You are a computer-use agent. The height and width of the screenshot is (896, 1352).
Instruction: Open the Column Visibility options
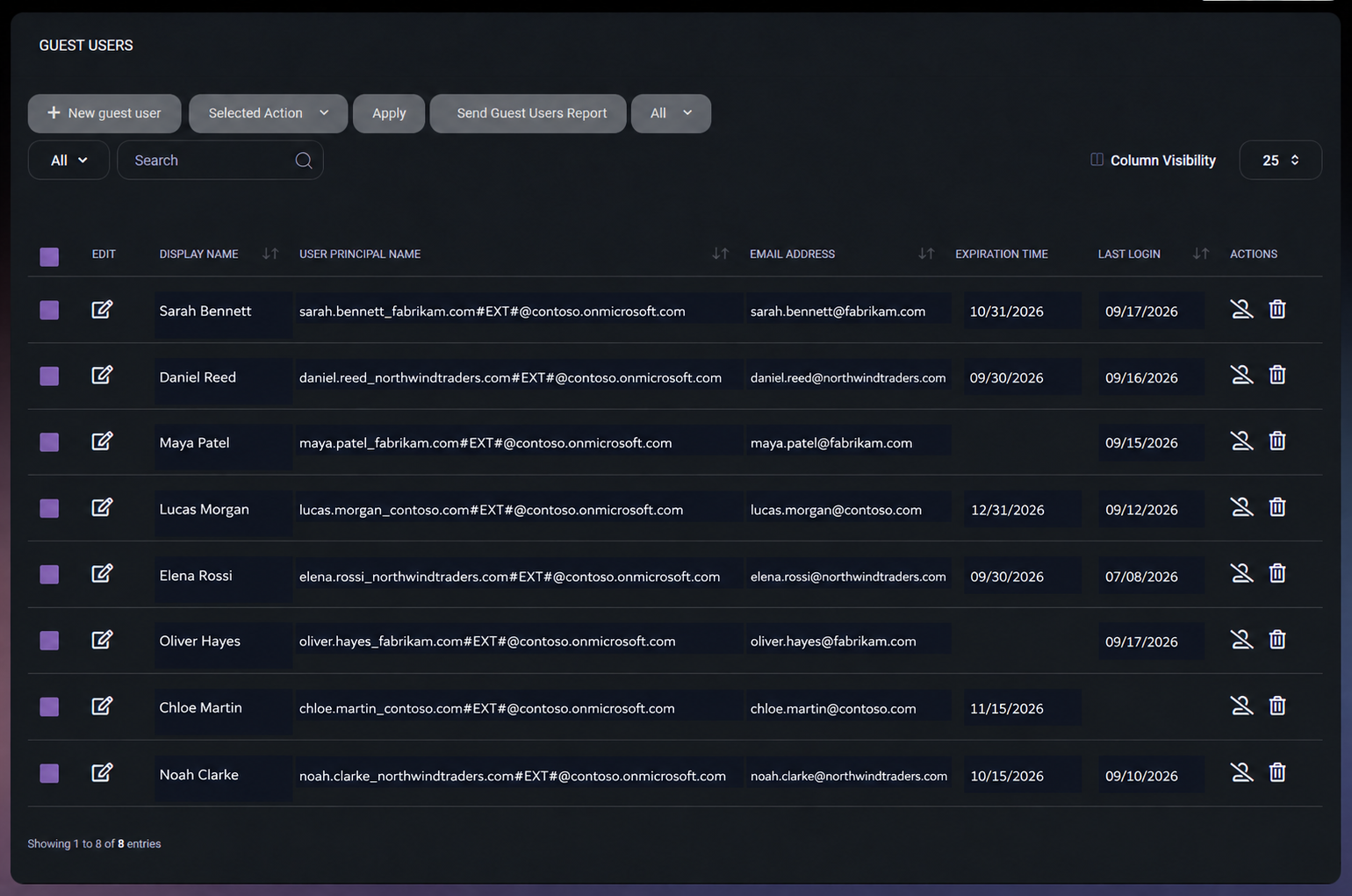[x=1153, y=161]
